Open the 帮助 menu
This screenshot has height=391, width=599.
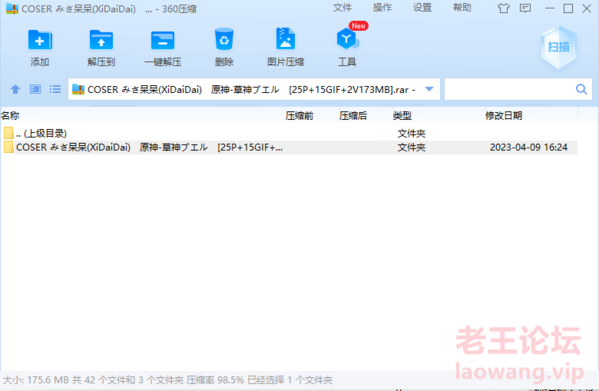pos(462,8)
